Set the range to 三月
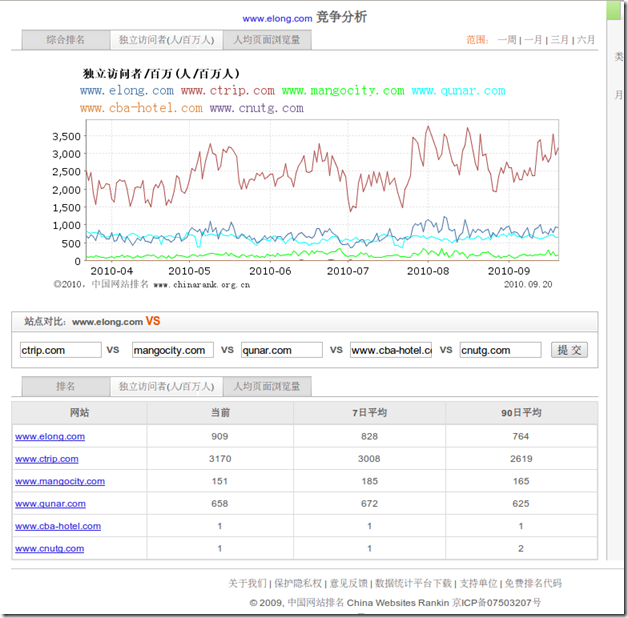This screenshot has width=628, height=618. [560, 40]
